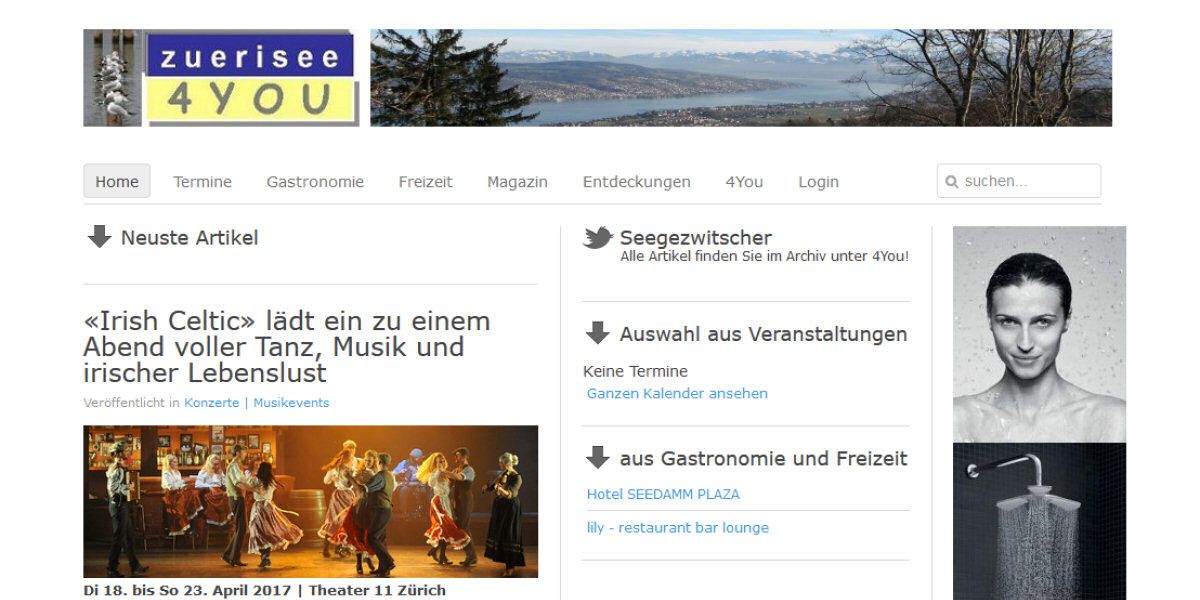Focus the suchen search field
This screenshot has height=600, width=1200.
1019,181
